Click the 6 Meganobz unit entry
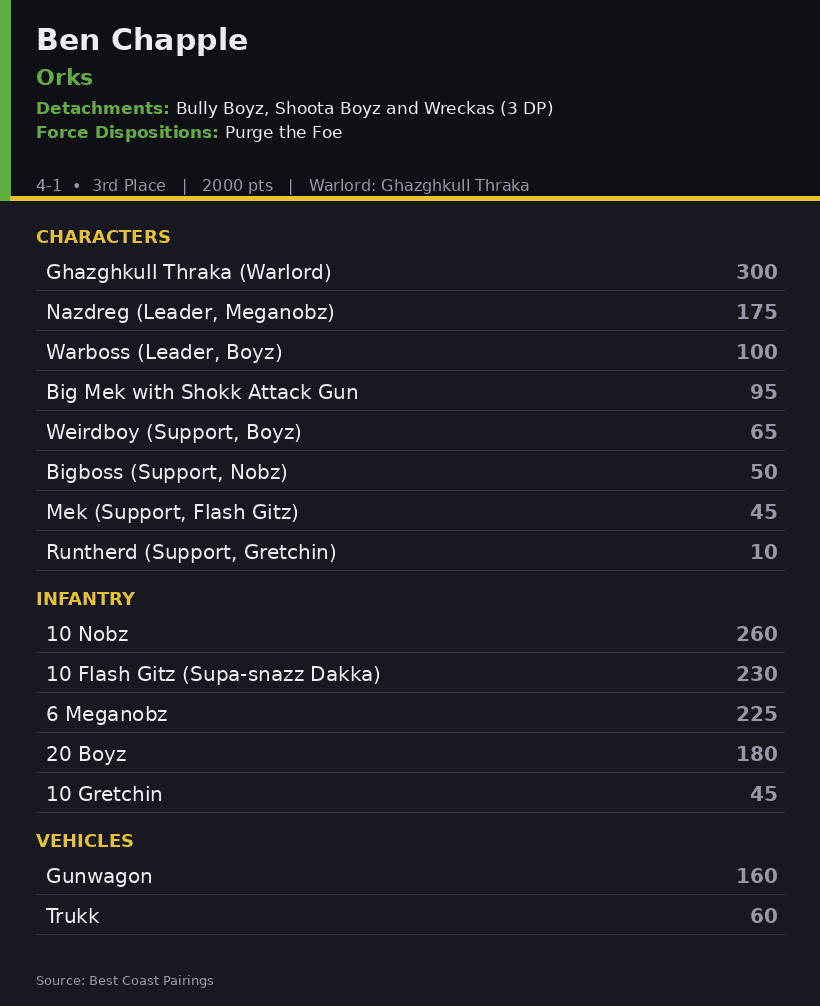Screen dimensions: 820x1006 (x=411, y=713)
